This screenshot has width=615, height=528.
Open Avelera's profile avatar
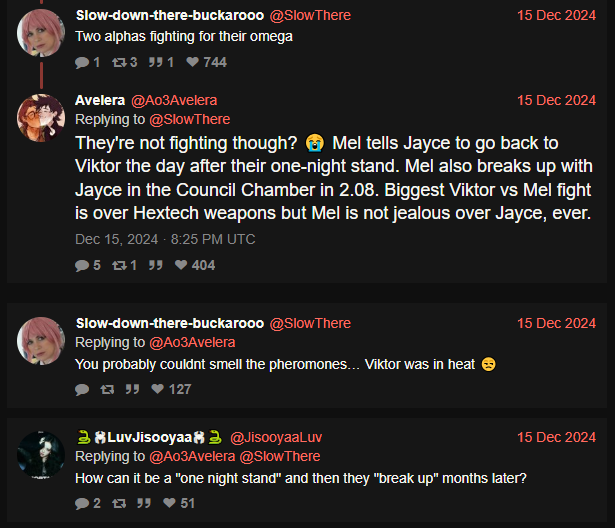[41, 118]
